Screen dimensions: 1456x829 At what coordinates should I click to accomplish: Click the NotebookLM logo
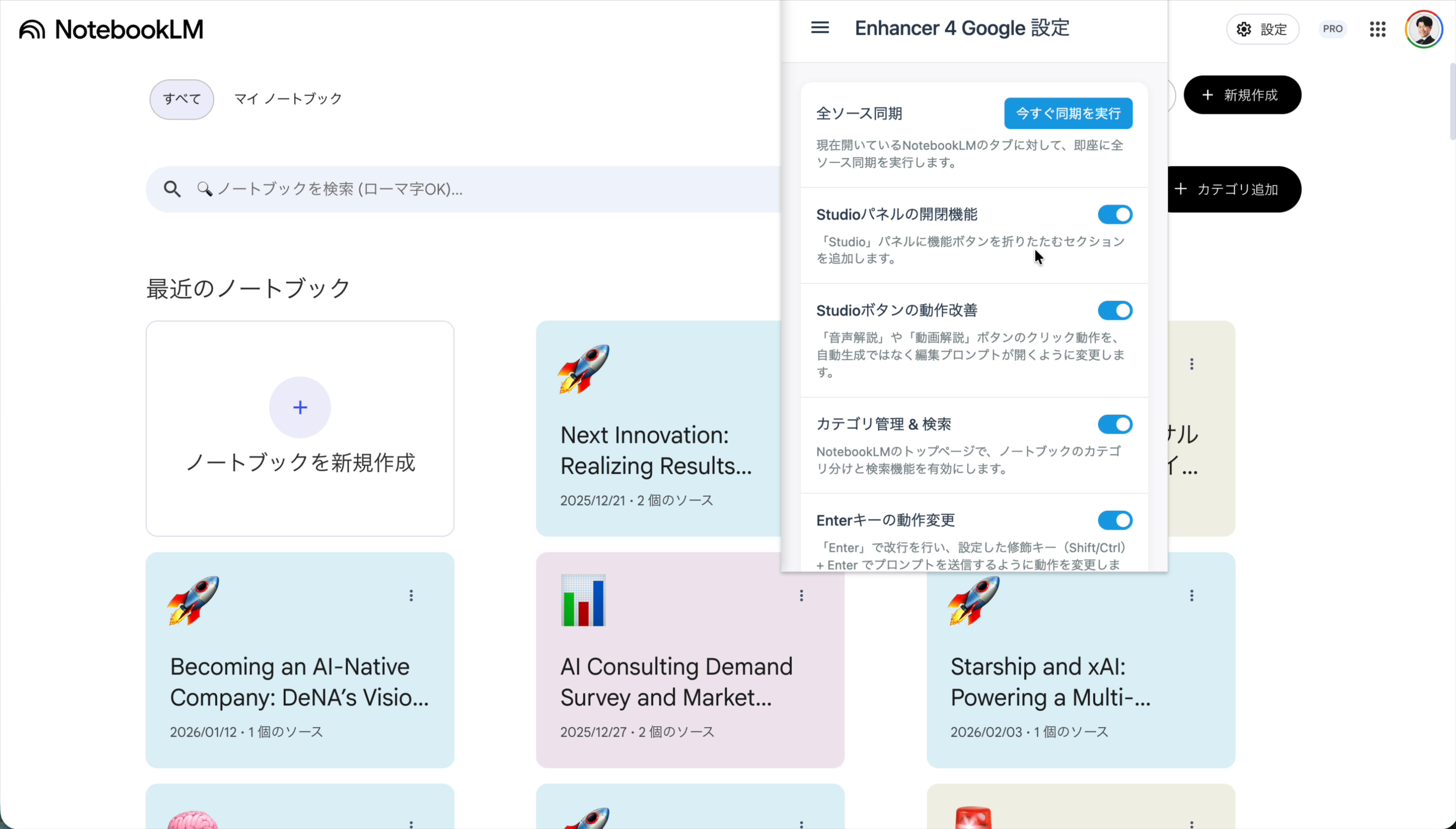coord(111,28)
